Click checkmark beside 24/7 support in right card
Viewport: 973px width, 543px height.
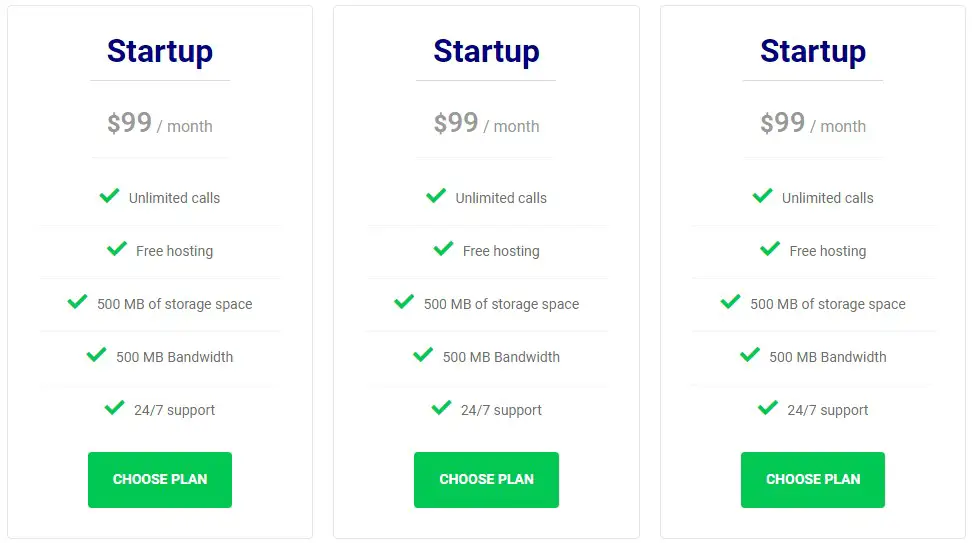pos(768,408)
